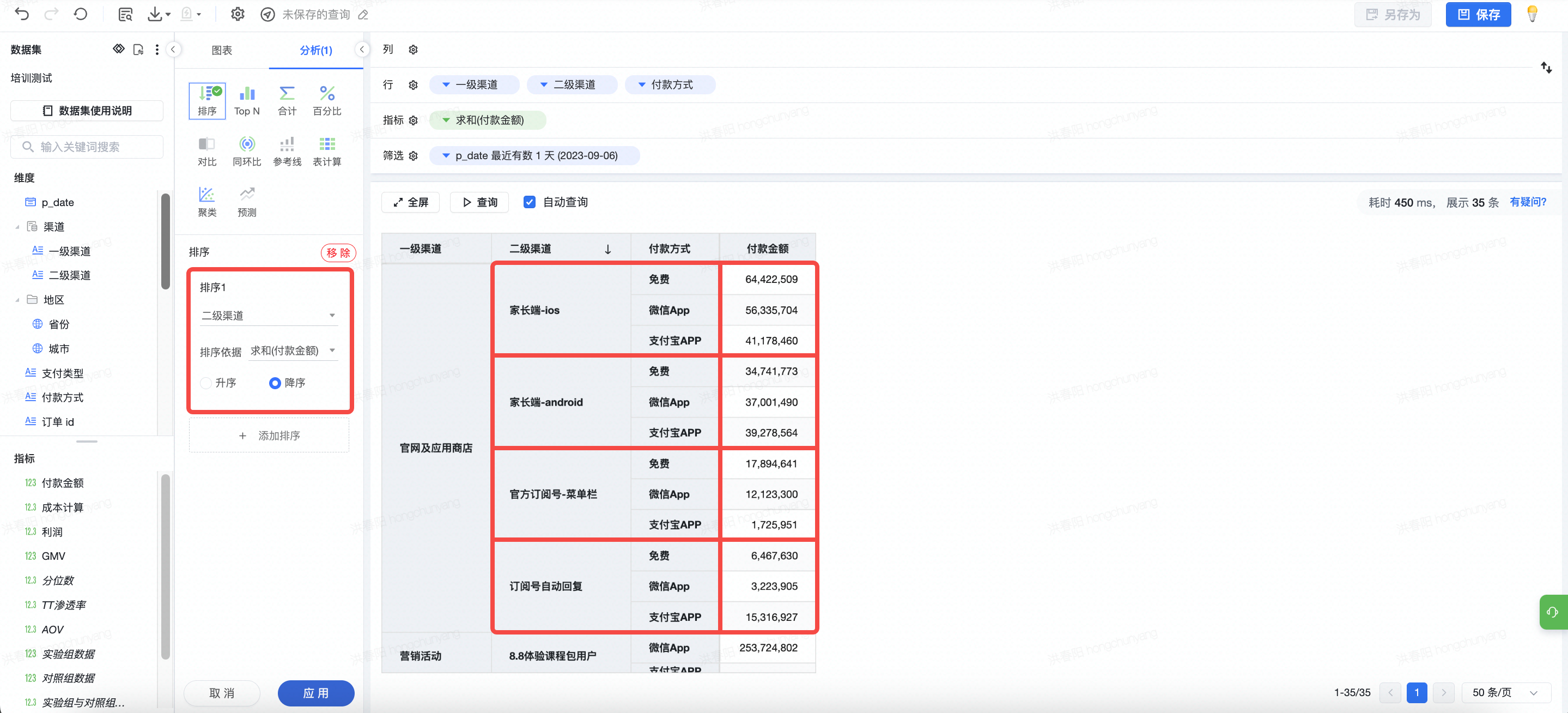Click the undo arrow icon

pos(22,14)
